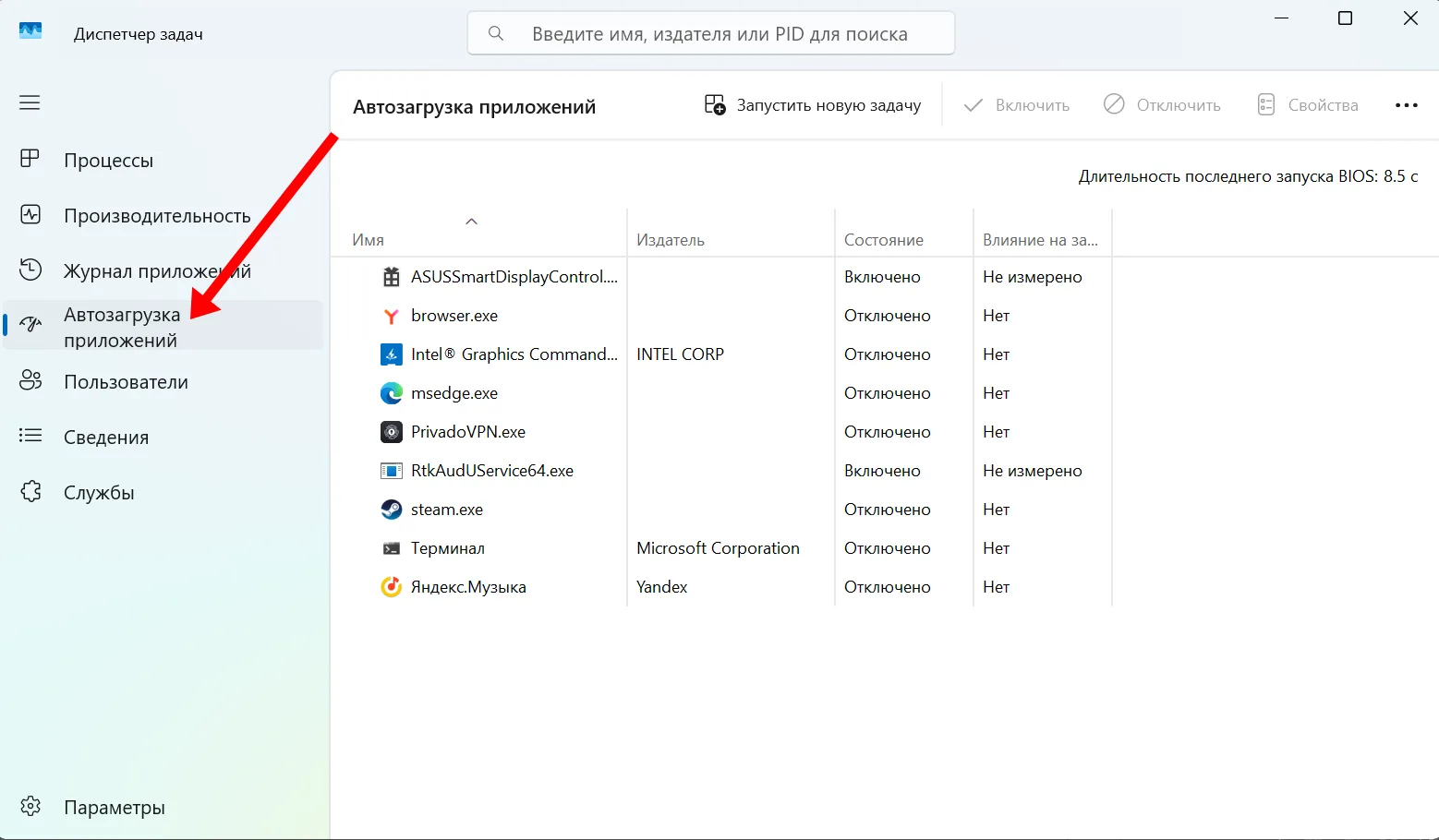The height and width of the screenshot is (840, 1439).
Task: Click the Отключить toolbar button
Action: point(1162,105)
